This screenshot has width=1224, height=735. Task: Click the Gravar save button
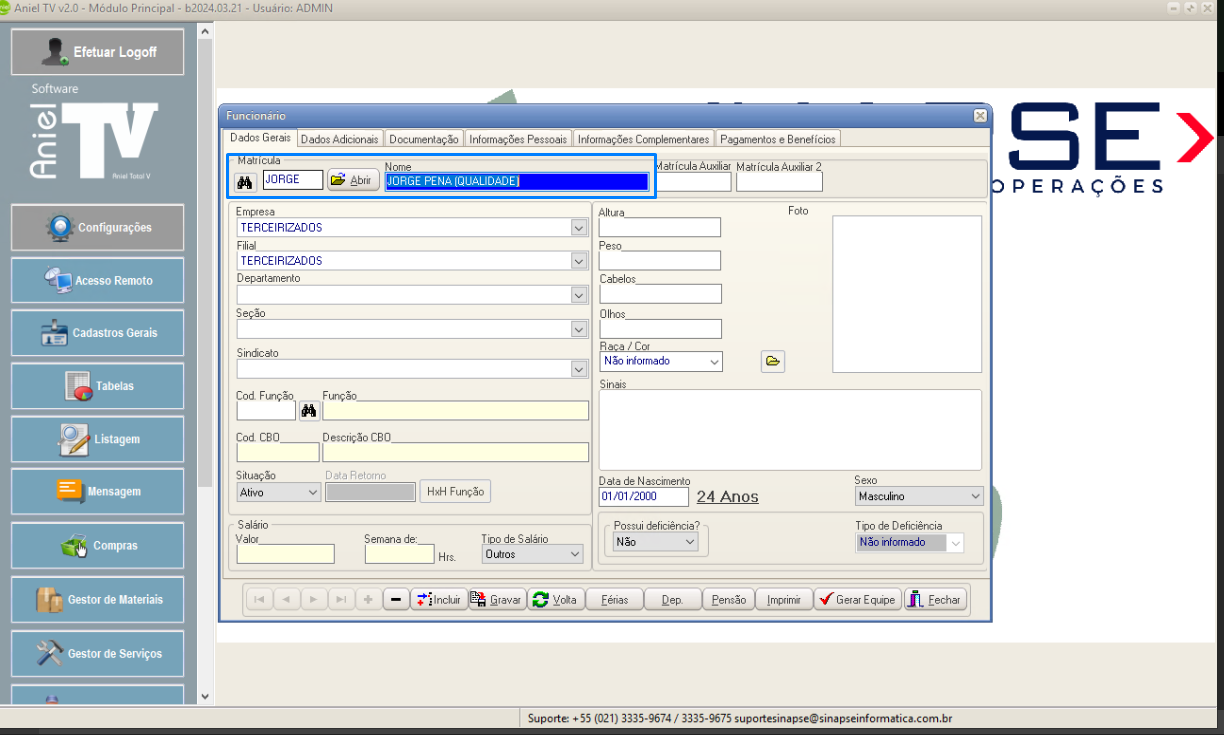pyautogui.click(x=497, y=600)
